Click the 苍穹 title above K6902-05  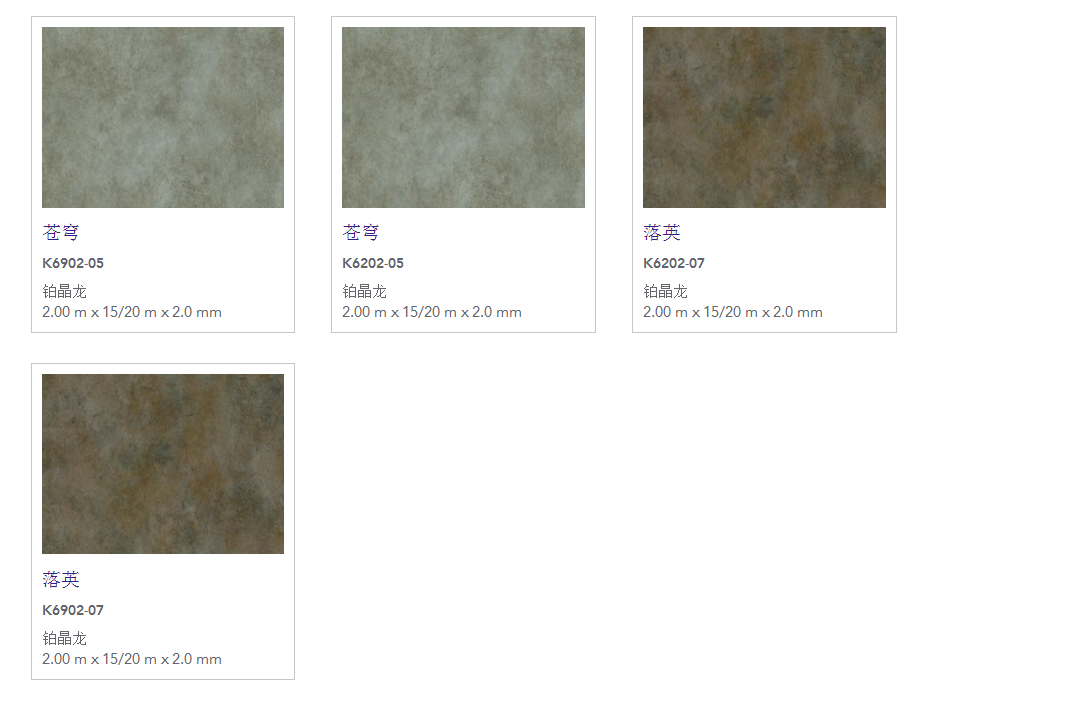tap(61, 233)
